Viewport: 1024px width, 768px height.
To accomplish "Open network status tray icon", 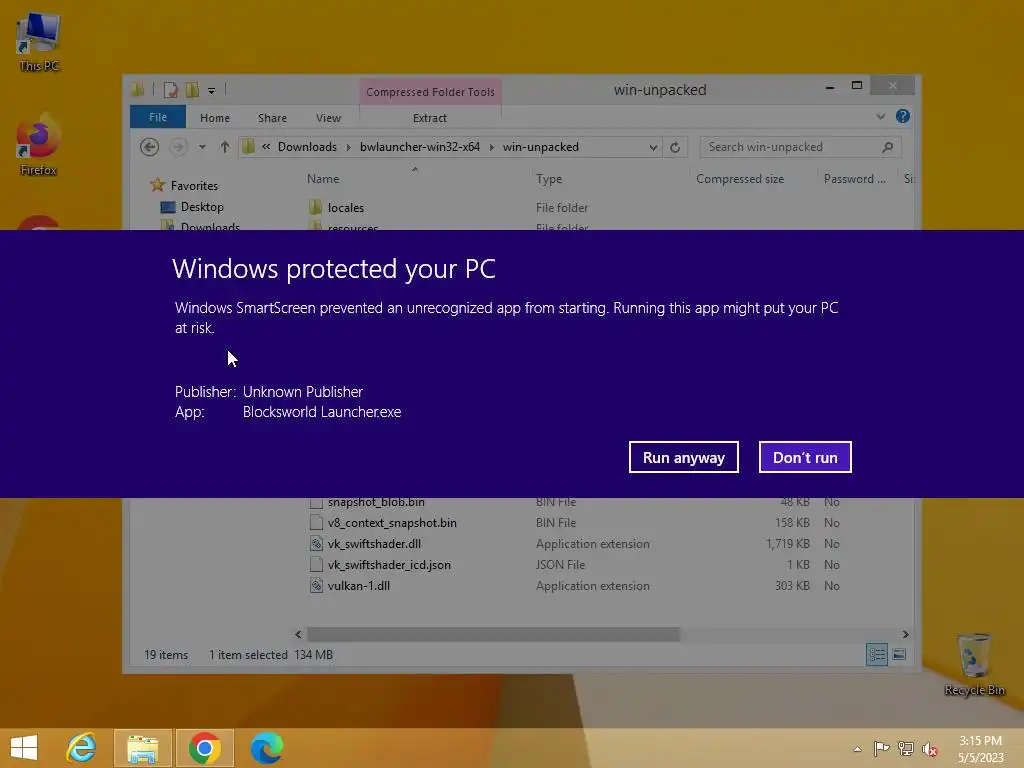I will (x=905, y=748).
